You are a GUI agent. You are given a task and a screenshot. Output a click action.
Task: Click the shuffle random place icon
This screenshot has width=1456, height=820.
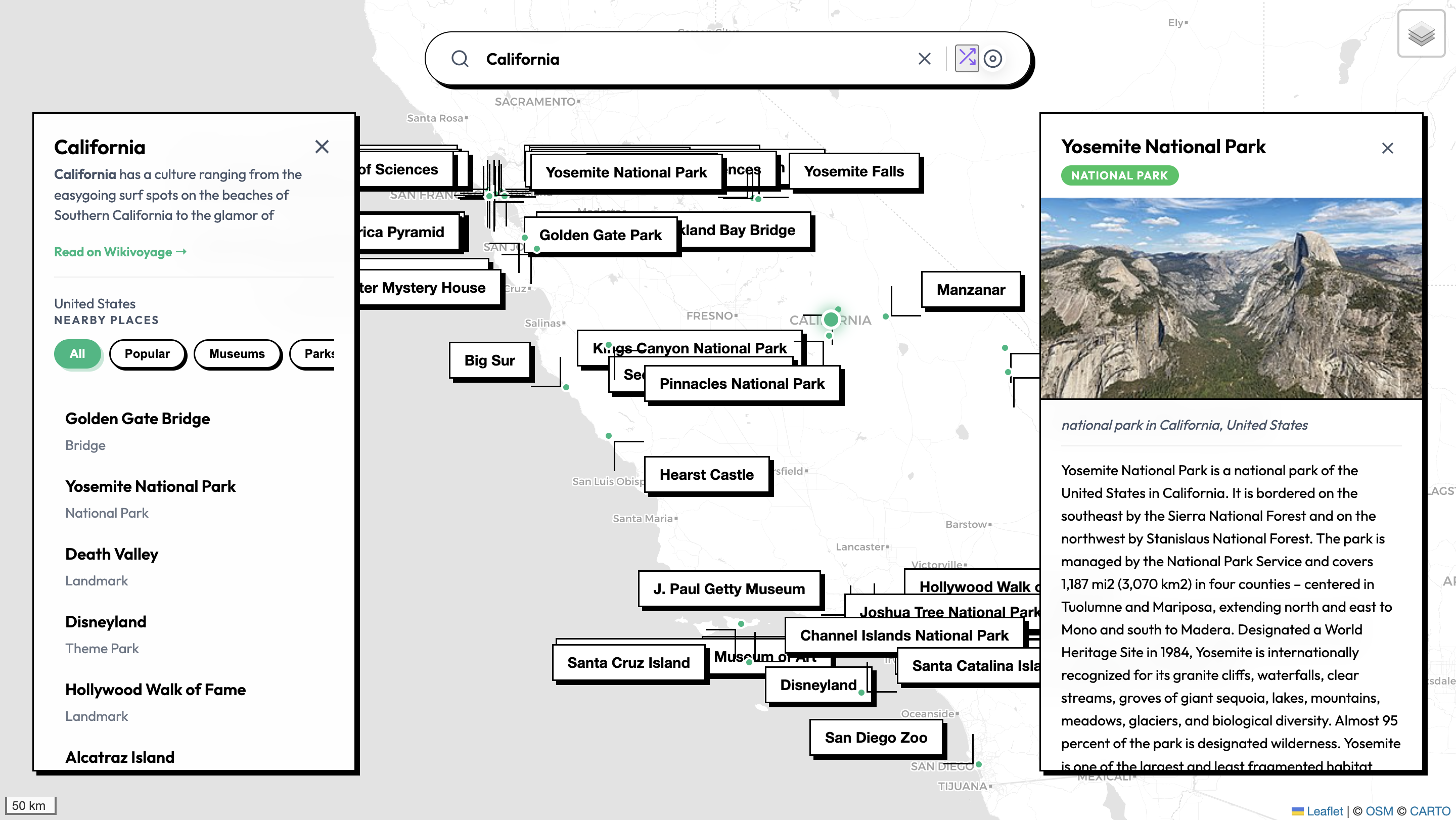pyautogui.click(x=968, y=58)
